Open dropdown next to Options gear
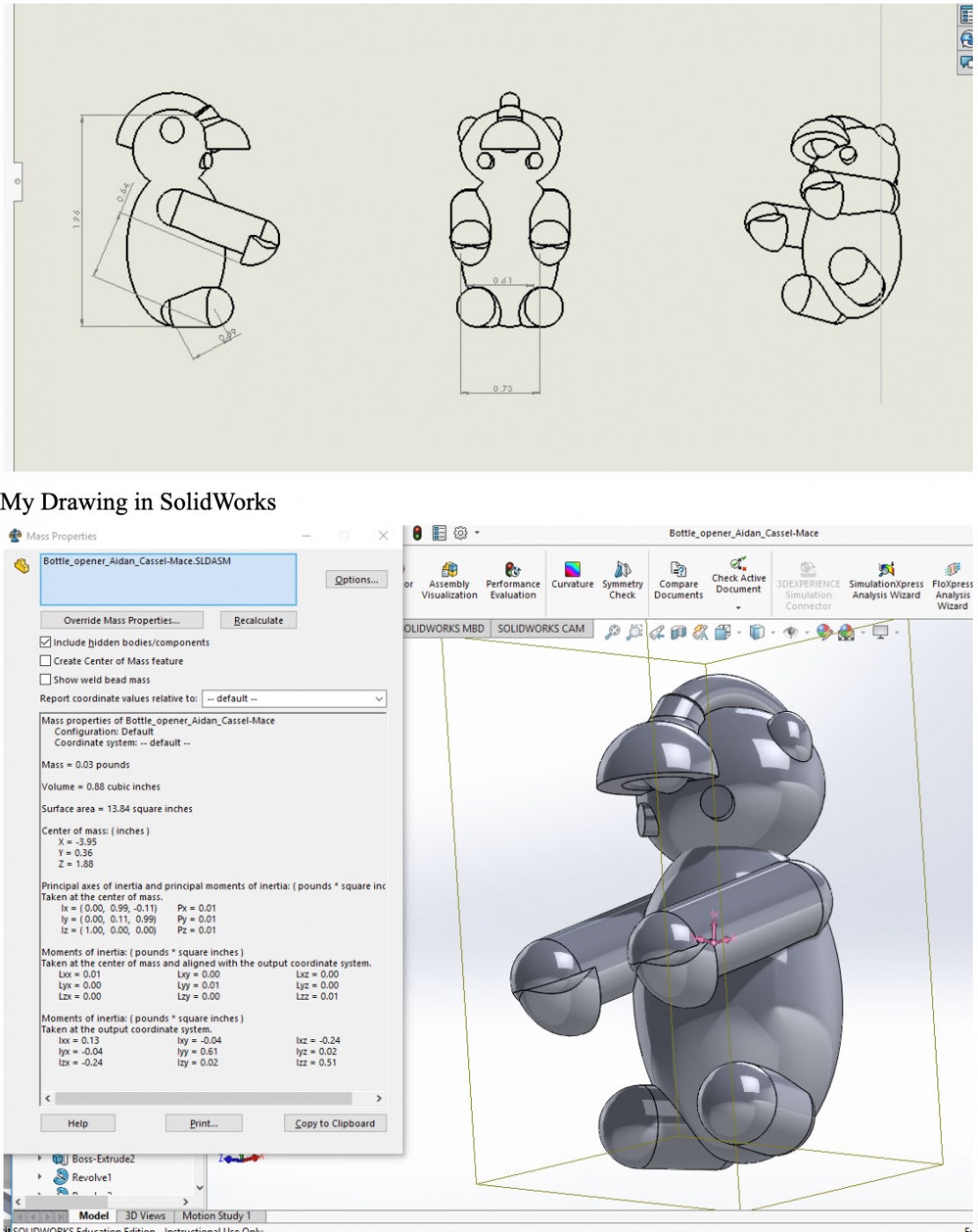978x1232 pixels. pyautogui.click(x=477, y=533)
